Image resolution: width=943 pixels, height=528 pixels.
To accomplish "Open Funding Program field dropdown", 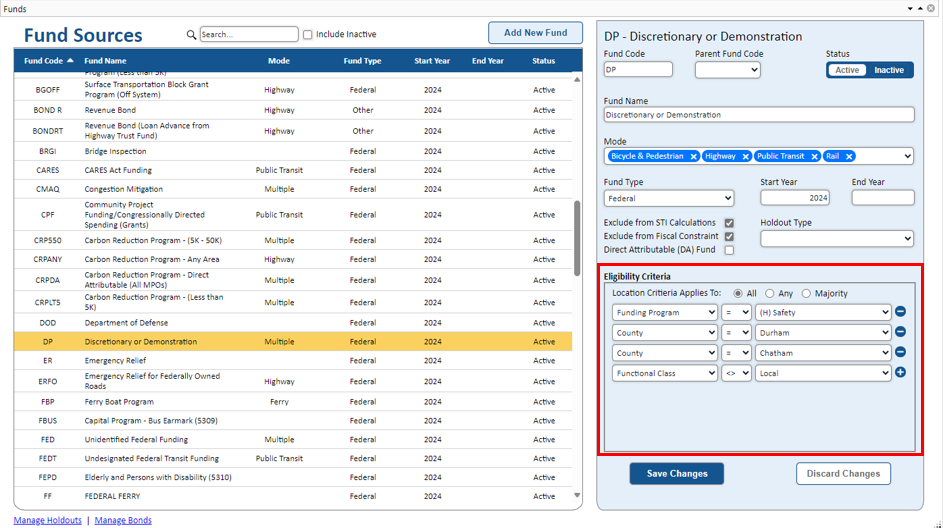I will [x=665, y=313].
